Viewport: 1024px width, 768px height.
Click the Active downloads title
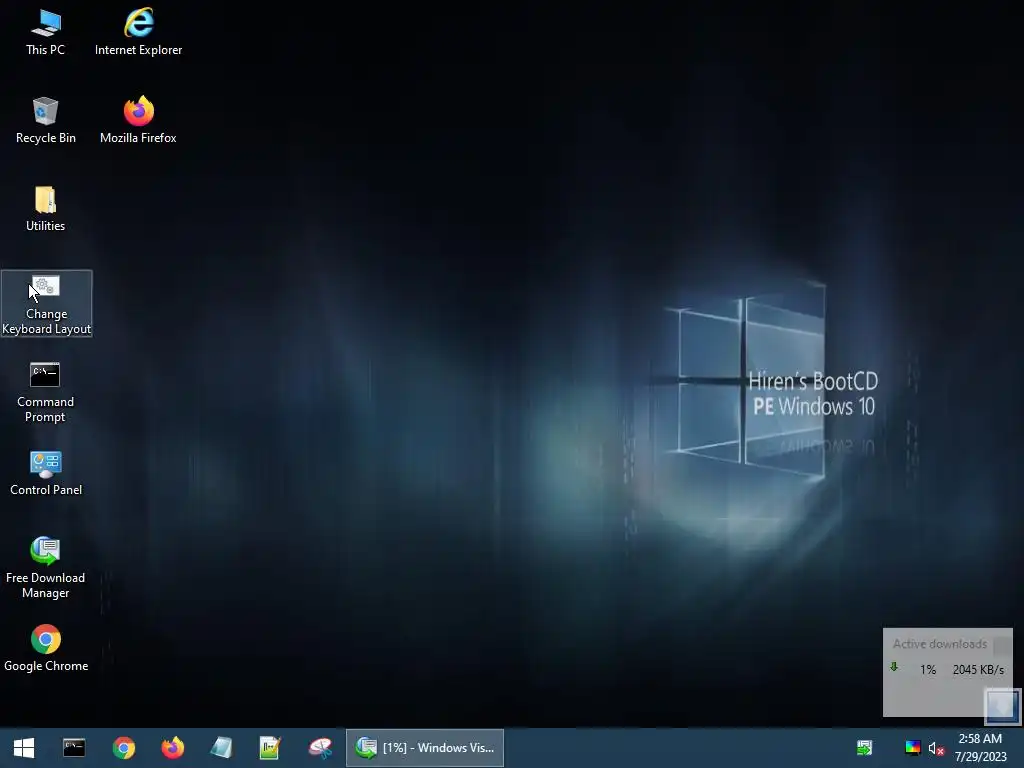click(940, 644)
